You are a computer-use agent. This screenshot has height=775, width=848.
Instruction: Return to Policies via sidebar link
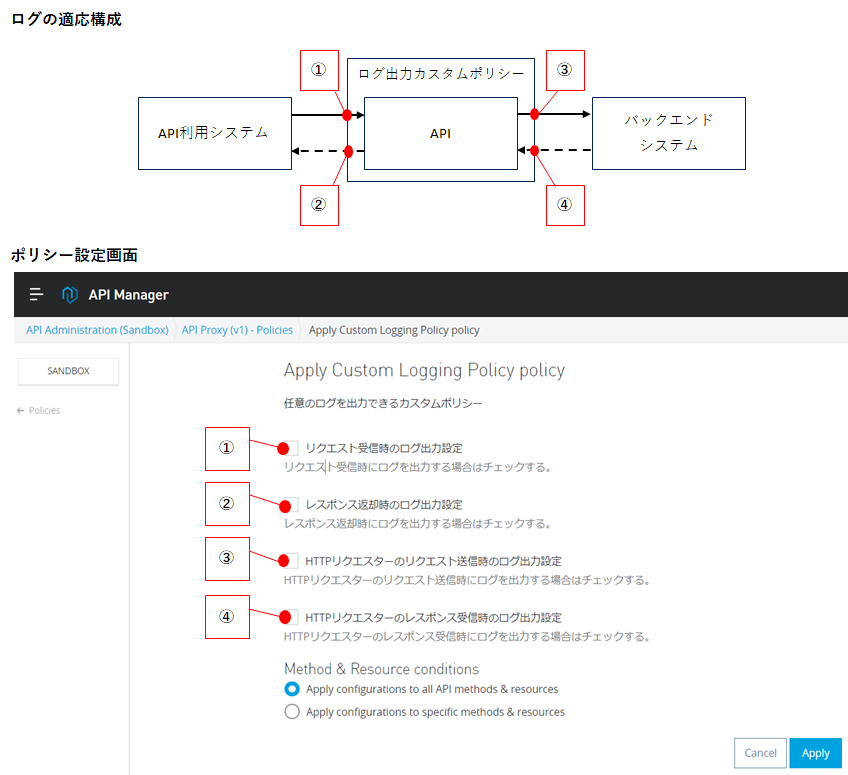pyautogui.click(x=44, y=410)
